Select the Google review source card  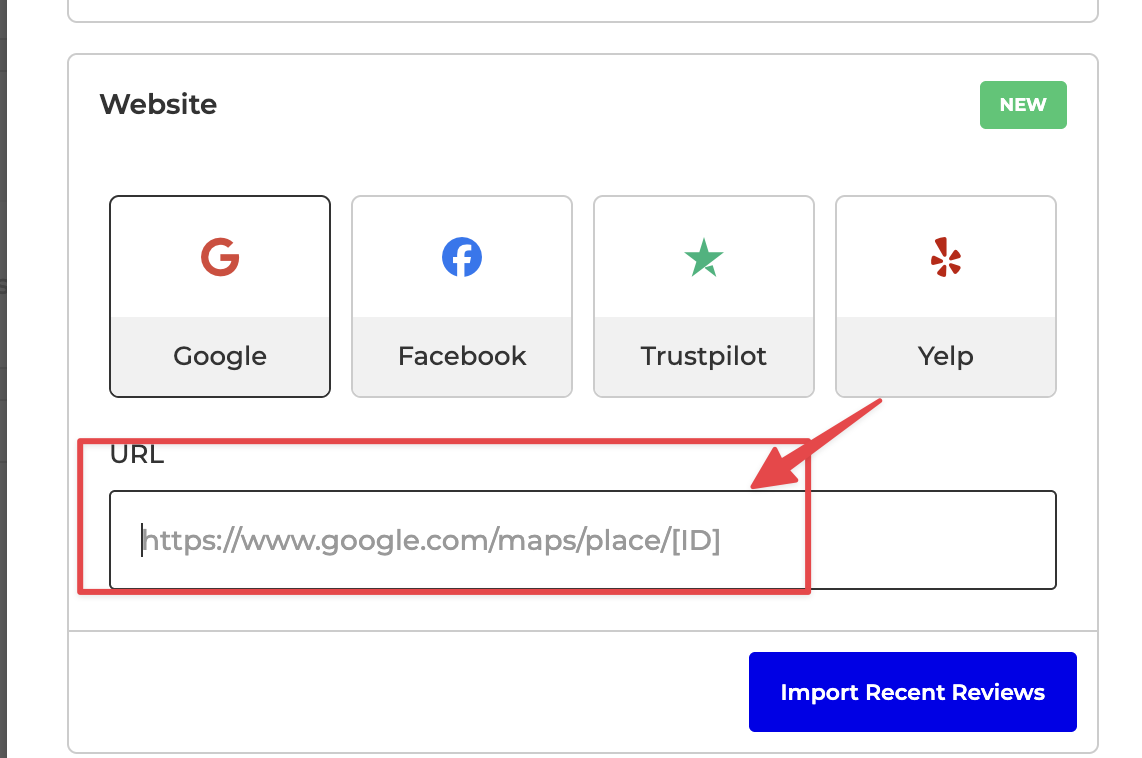(x=220, y=296)
